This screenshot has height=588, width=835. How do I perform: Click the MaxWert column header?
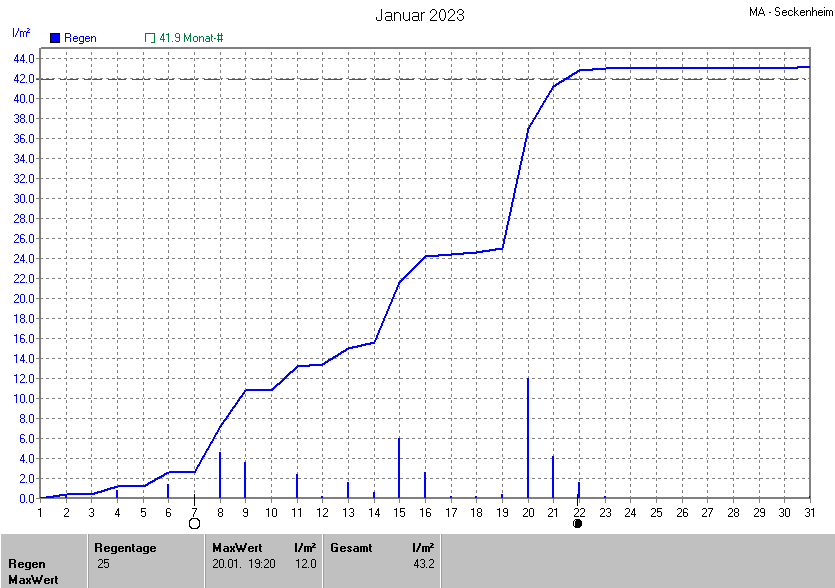pyautogui.click(x=236, y=547)
